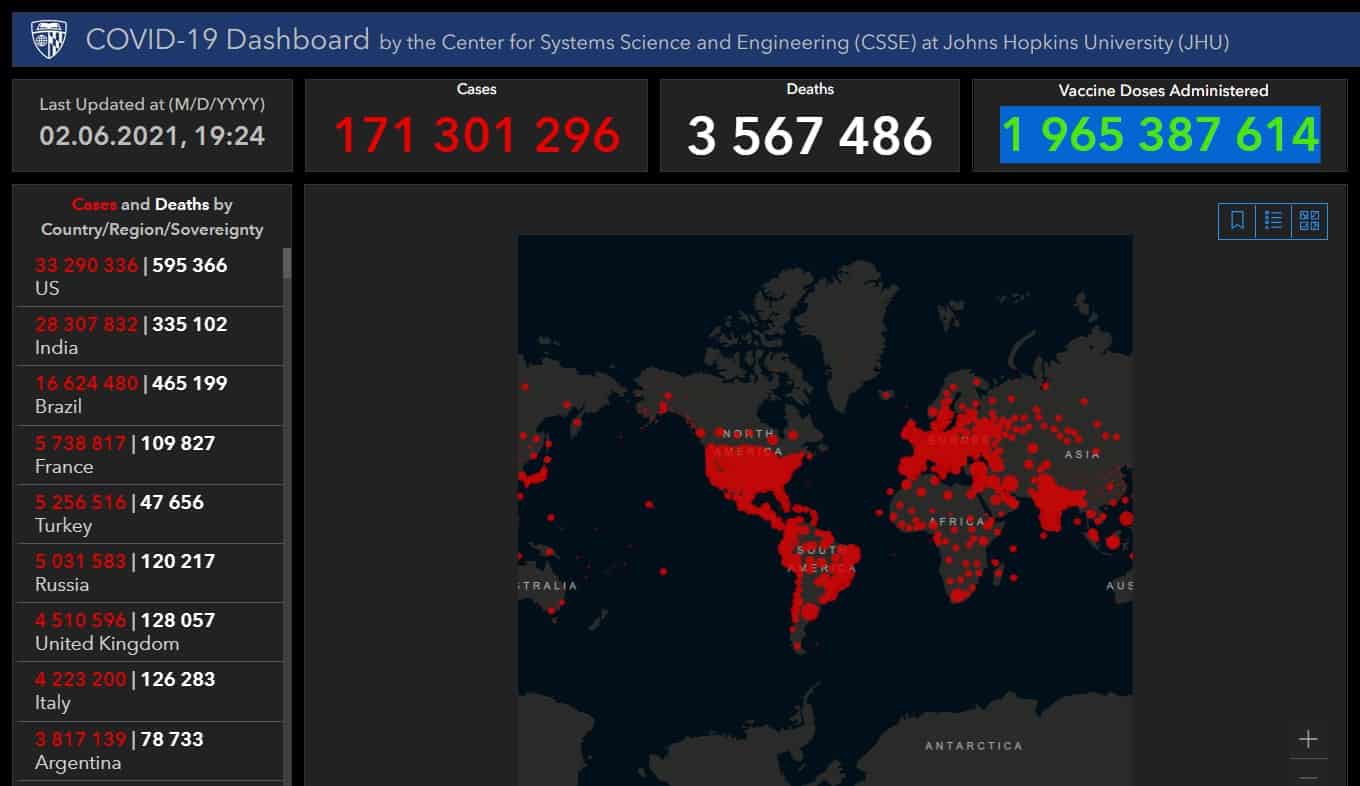Select the Argentina entry
Viewport: 1360px width, 786px height.
point(150,751)
